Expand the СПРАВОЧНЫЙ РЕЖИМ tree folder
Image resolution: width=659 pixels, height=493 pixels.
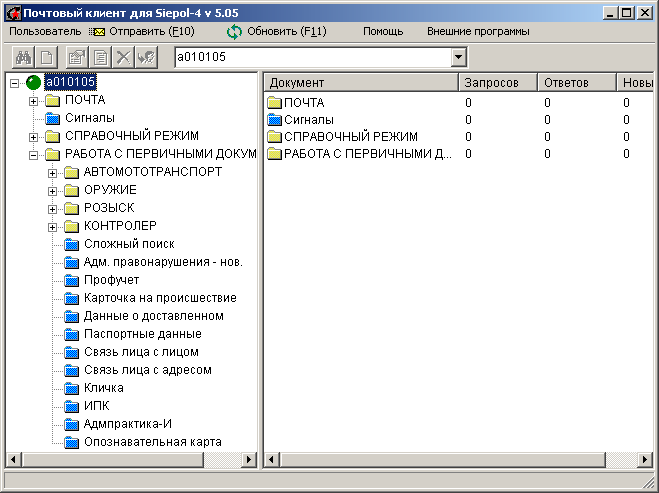click(x=33, y=137)
